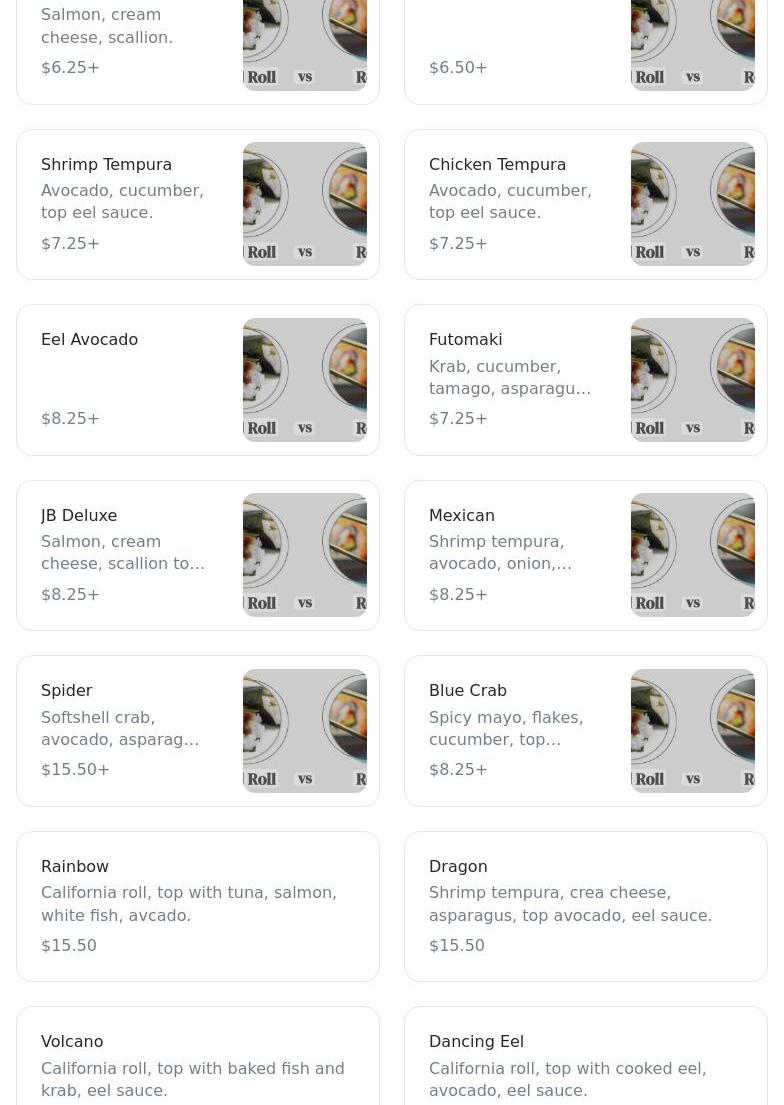The image size is (784, 1105).
Task: Open the Shrimp Tempura roll thumbnail image
Action: [x=304, y=204]
